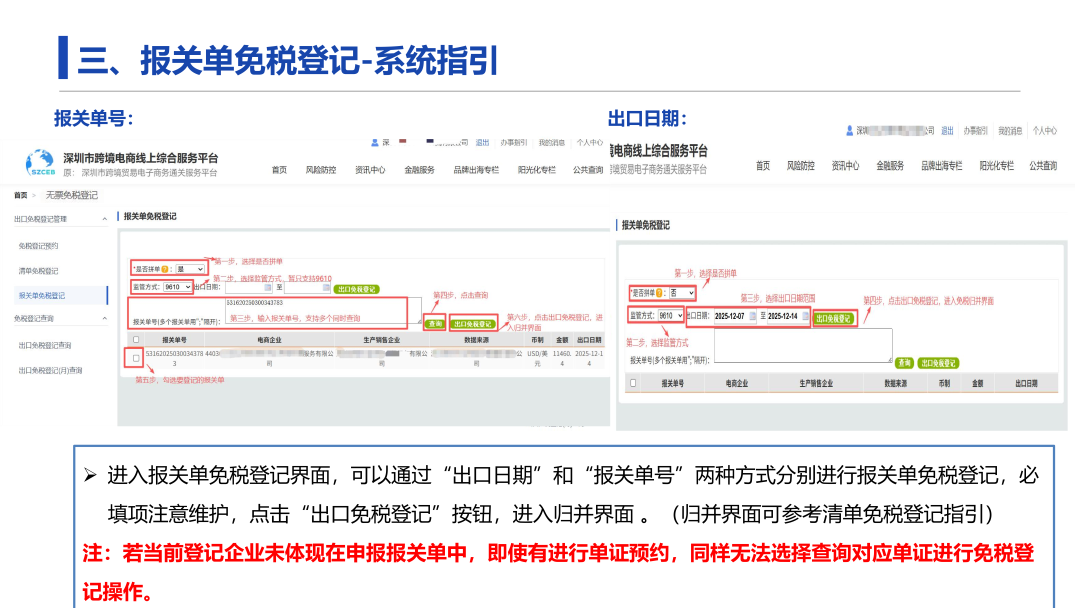The image size is (1080, 608).
Task: Open calendar picker for 2025-12-14 end date
Action: tap(806, 316)
